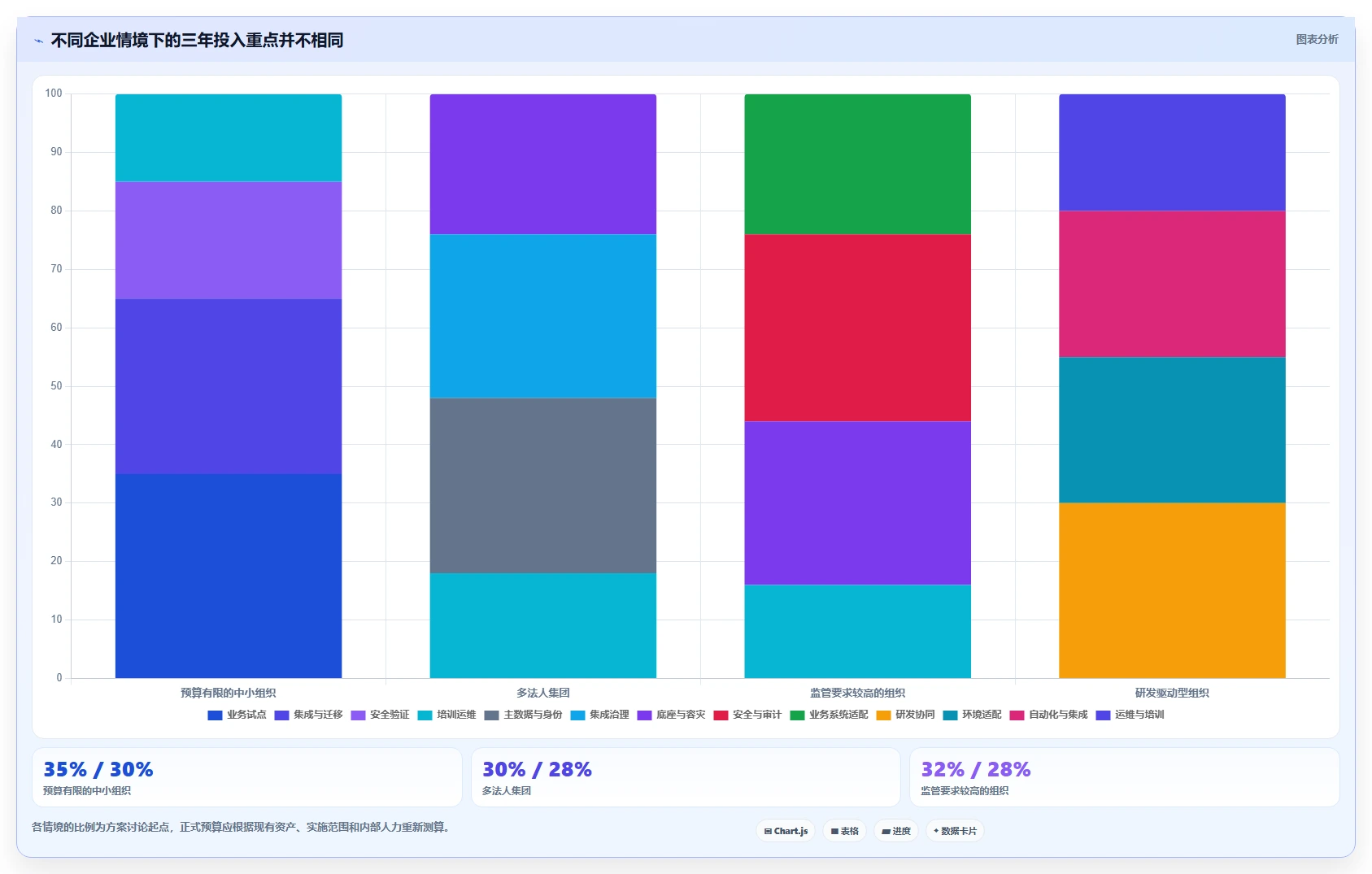Click the cyan top segment of 预算有限的中小组织 bar
The height and width of the screenshot is (874, 1372).
(x=229, y=138)
